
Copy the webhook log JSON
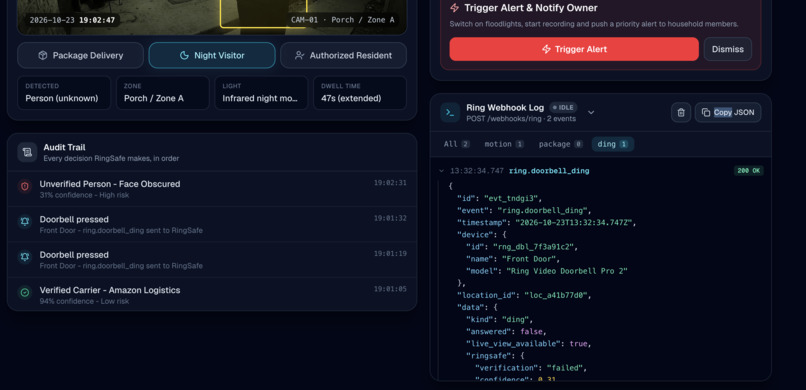pos(728,113)
